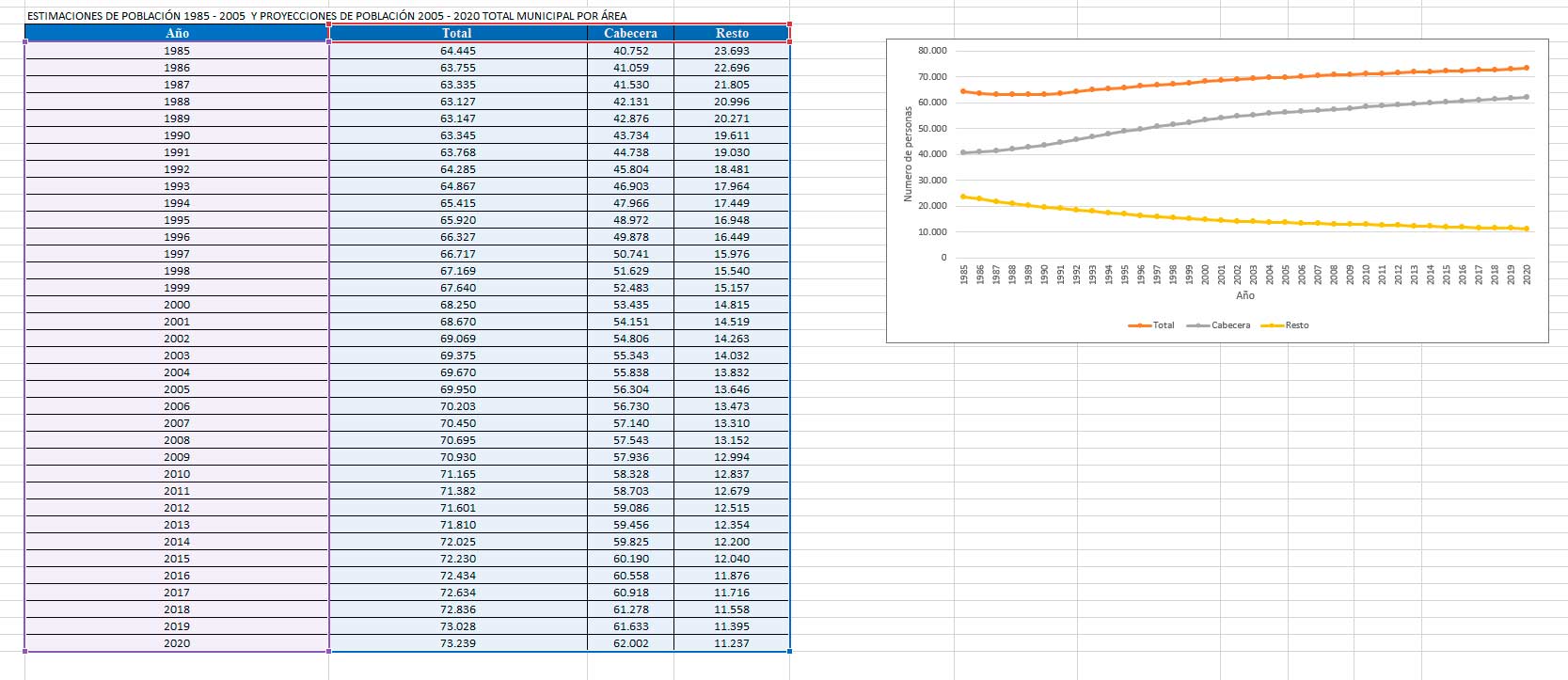Click the orange Total legend entry

coord(1153,325)
